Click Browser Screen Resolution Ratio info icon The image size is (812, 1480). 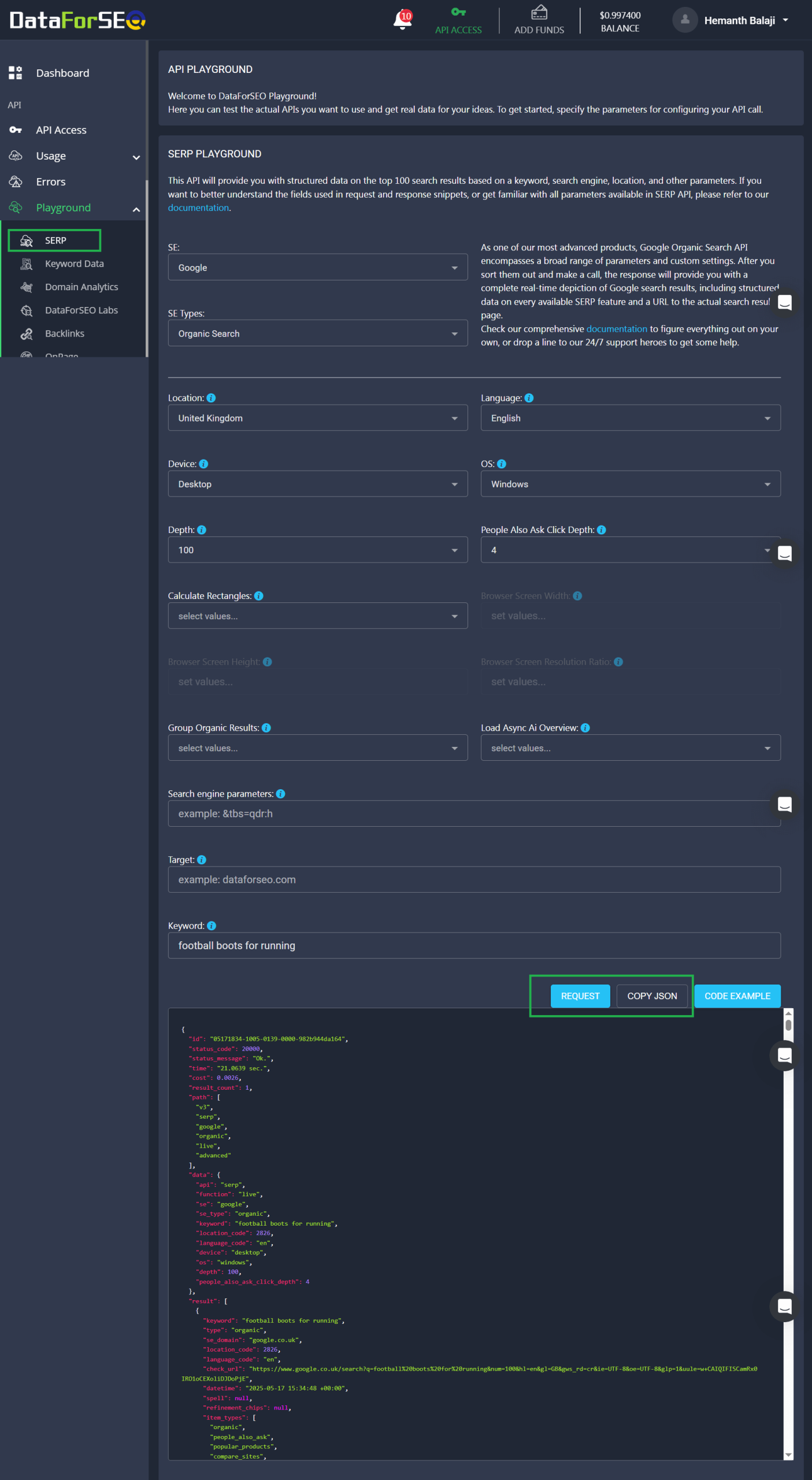[618, 662]
